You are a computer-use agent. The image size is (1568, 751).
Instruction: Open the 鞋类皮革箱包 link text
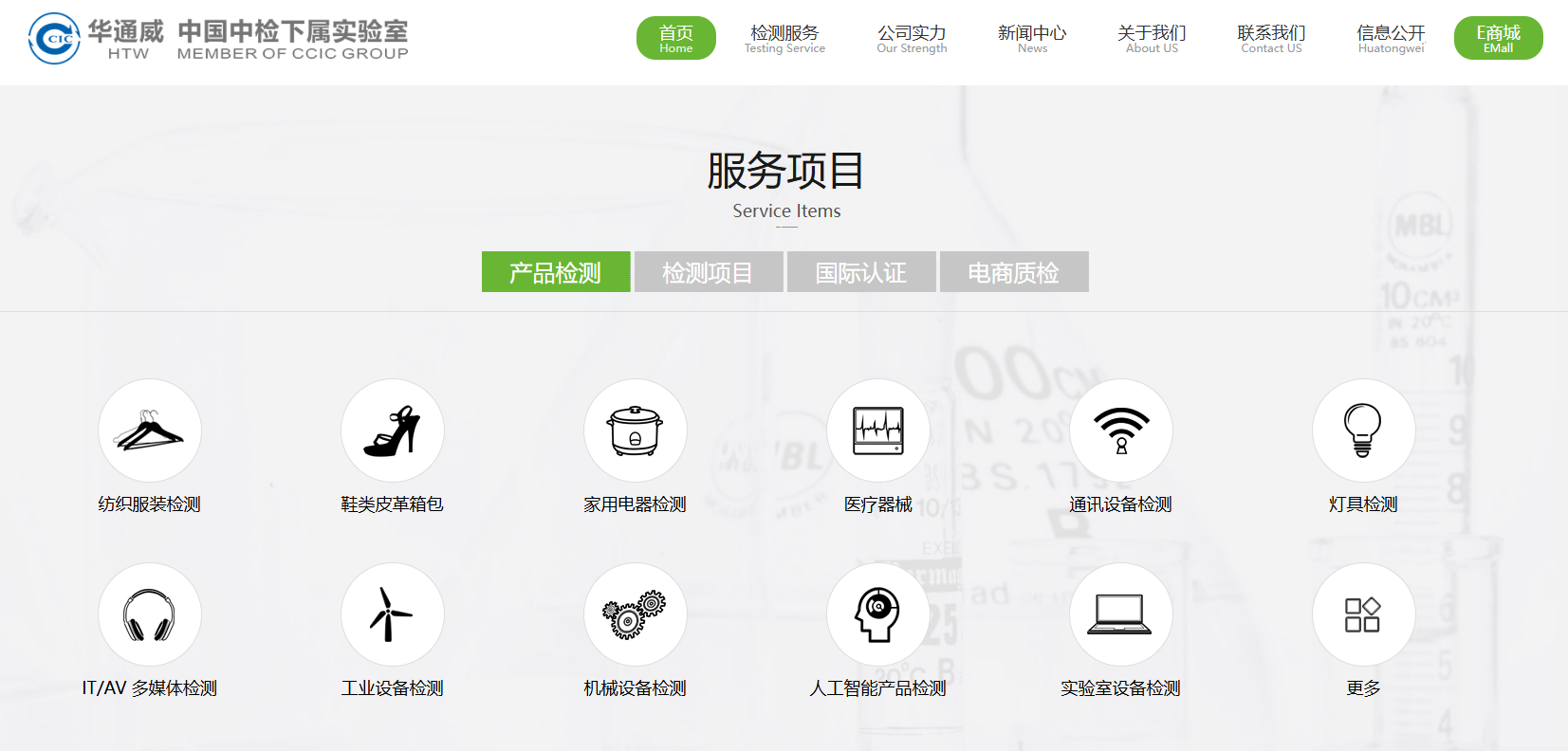click(x=393, y=504)
